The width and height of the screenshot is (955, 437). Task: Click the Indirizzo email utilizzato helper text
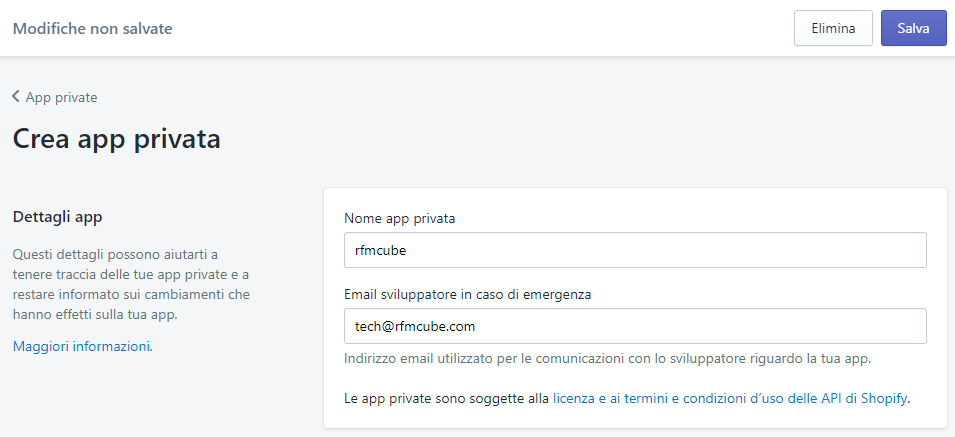tap(608, 358)
